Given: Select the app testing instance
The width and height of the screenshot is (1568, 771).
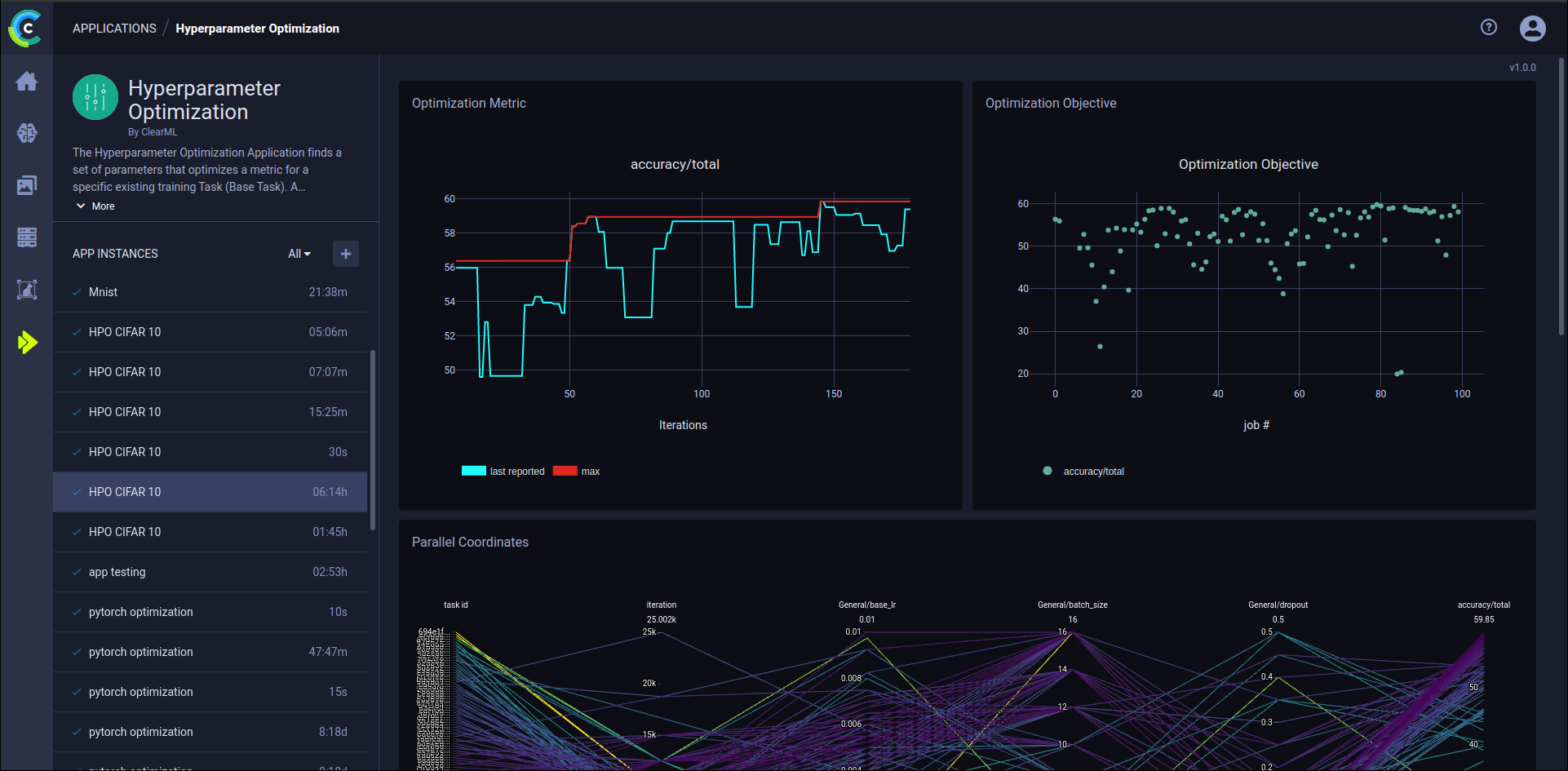Looking at the screenshot, I should (210, 572).
